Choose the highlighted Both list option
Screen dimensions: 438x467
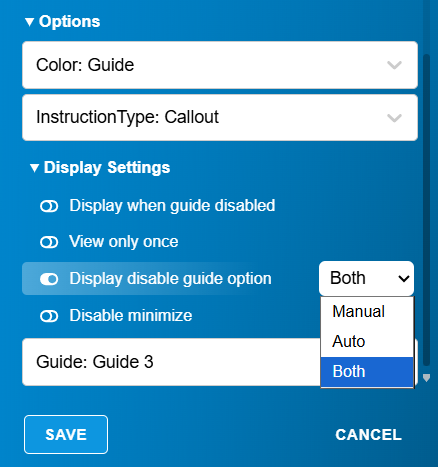(x=367, y=372)
